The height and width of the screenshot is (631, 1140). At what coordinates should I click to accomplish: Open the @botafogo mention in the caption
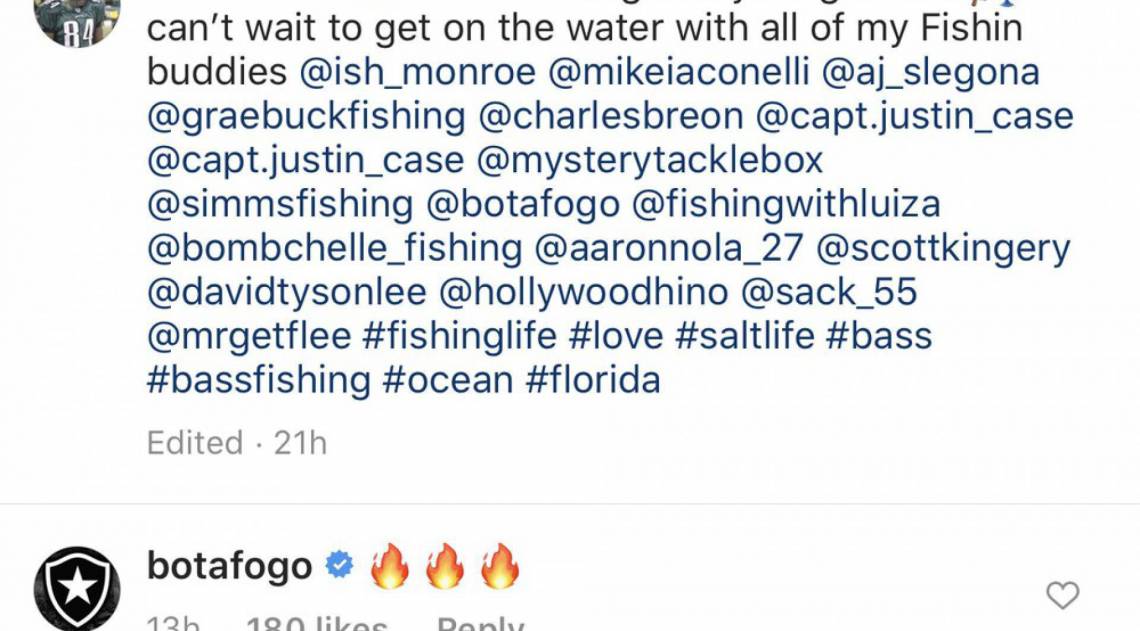point(523,204)
